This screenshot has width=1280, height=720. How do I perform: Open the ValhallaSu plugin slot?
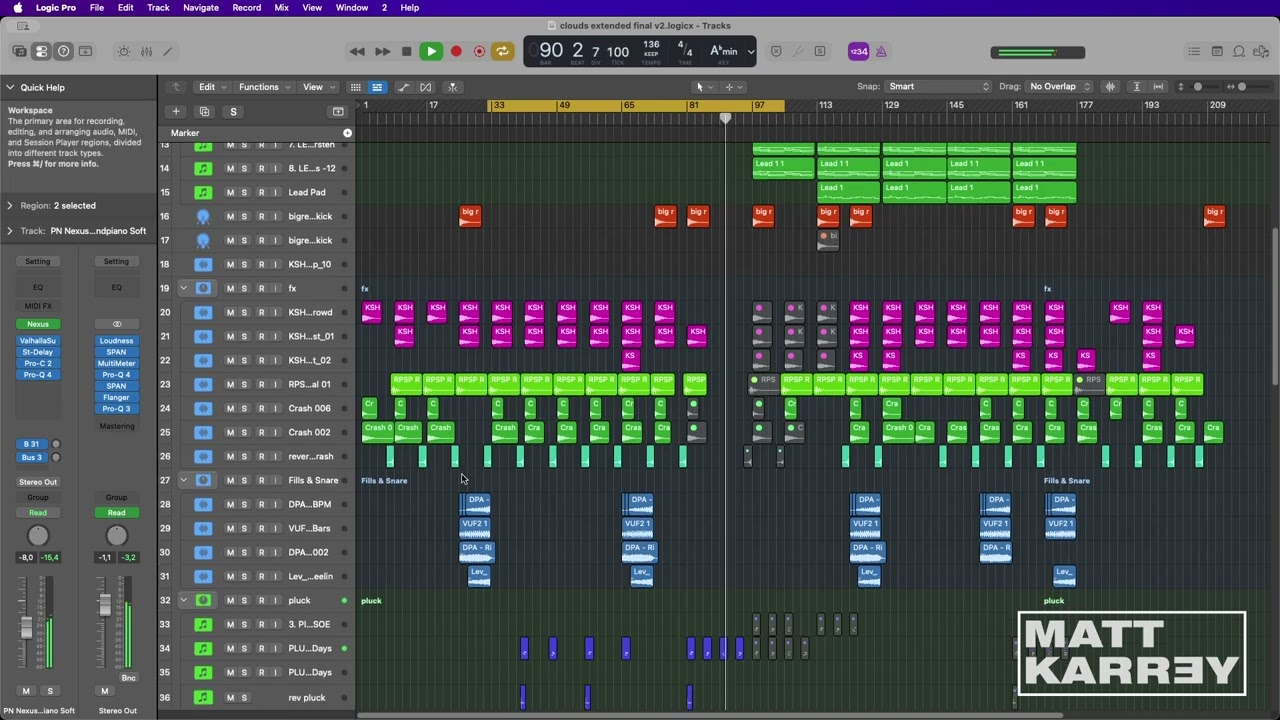click(38, 341)
